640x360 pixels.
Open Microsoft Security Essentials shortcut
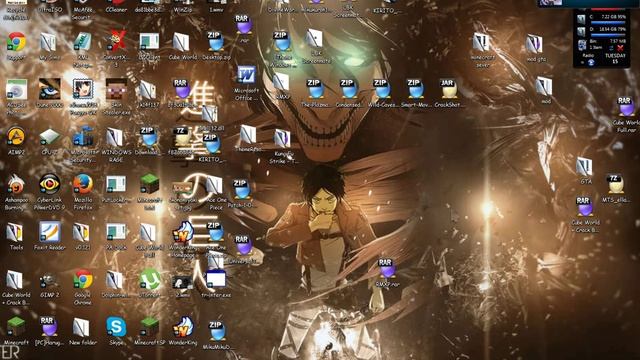[x=83, y=136]
